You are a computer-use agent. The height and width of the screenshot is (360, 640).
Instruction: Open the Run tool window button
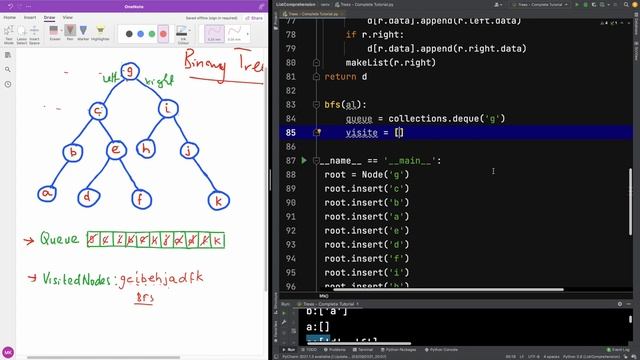tap(289, 350)
